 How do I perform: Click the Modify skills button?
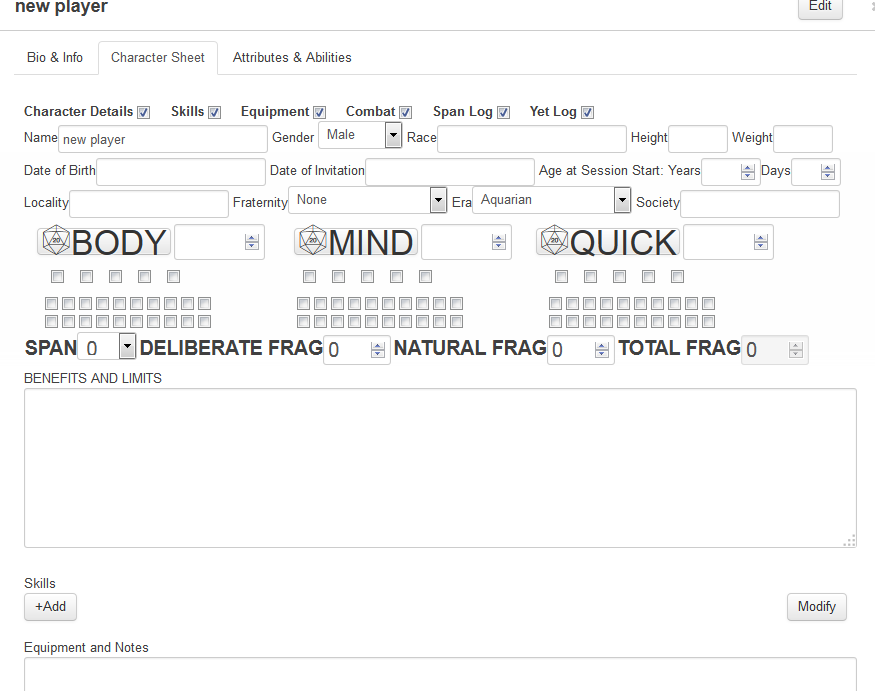click(816, 607)
